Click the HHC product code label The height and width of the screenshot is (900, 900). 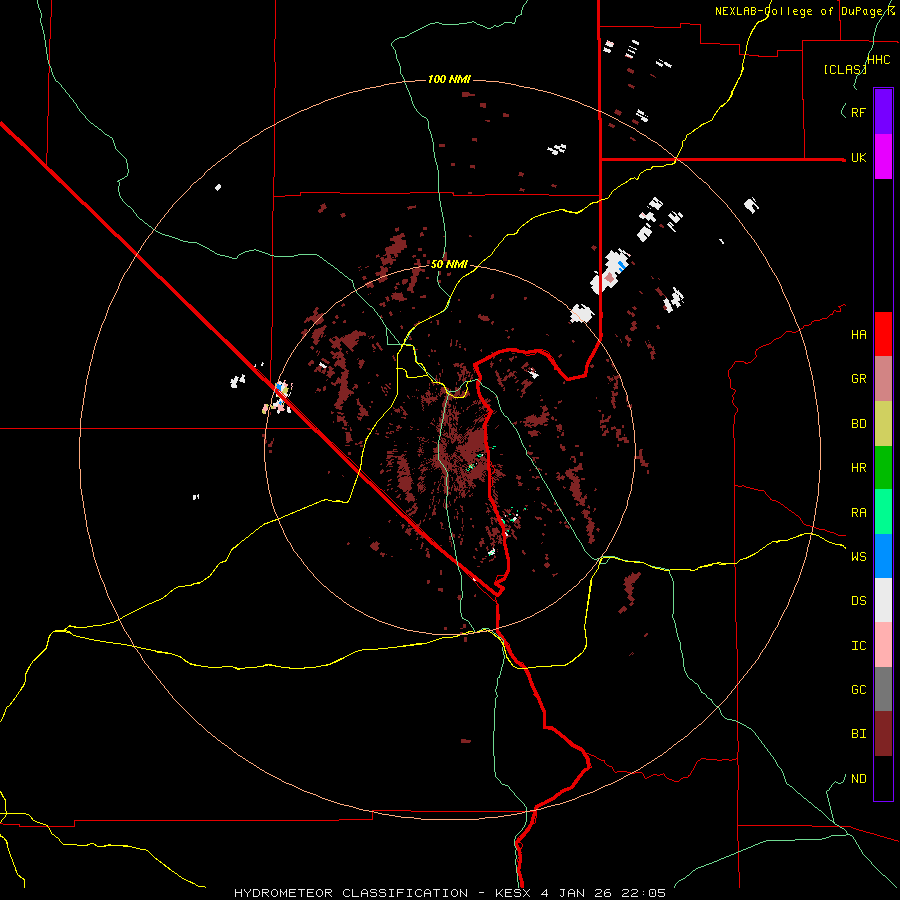click(879, 60)
